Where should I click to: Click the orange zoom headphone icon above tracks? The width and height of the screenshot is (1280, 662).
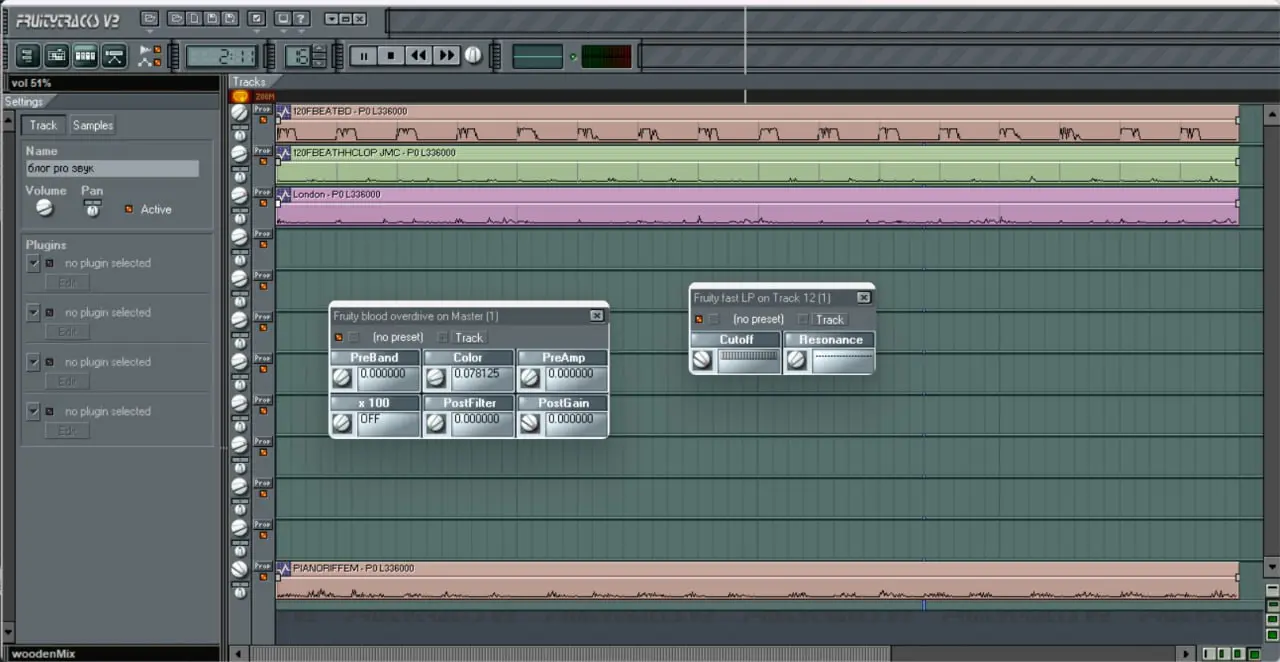coord(240,96)
